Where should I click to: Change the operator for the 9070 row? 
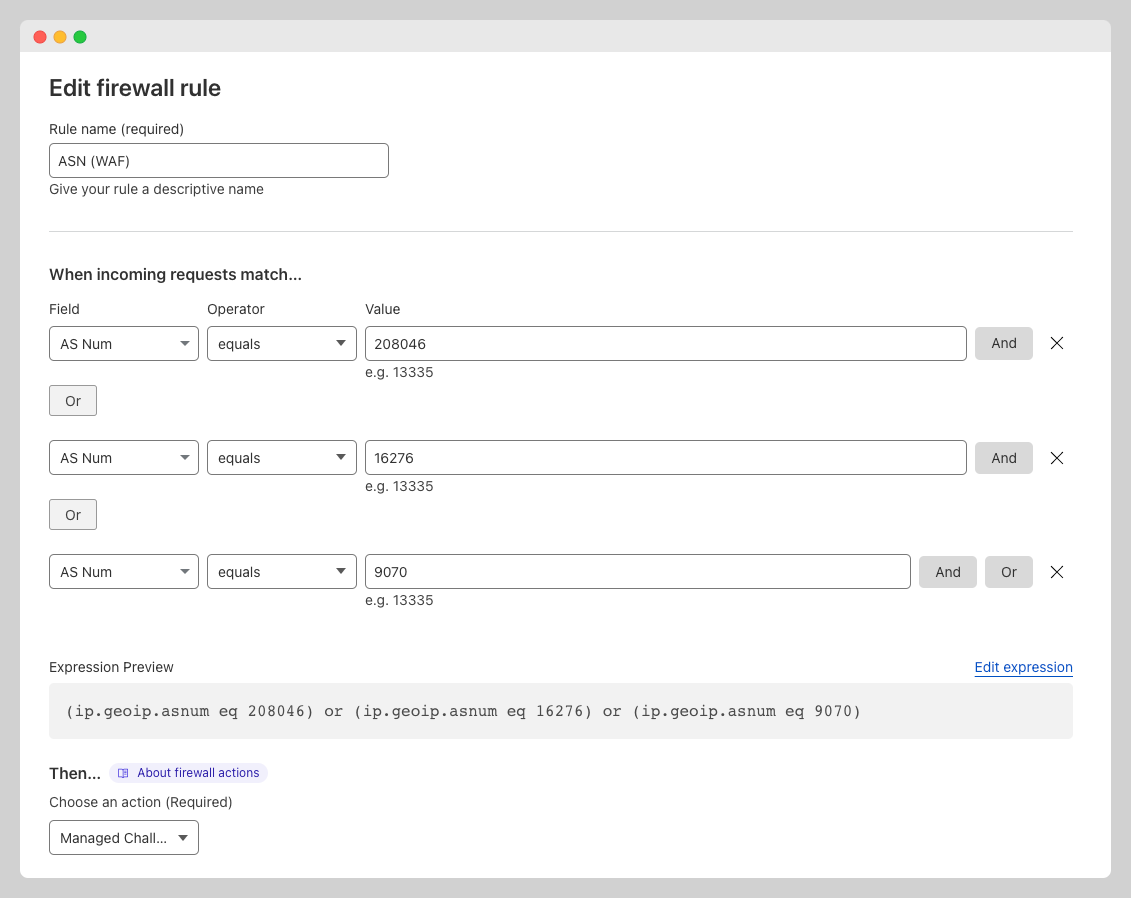[x=281, y=572]
